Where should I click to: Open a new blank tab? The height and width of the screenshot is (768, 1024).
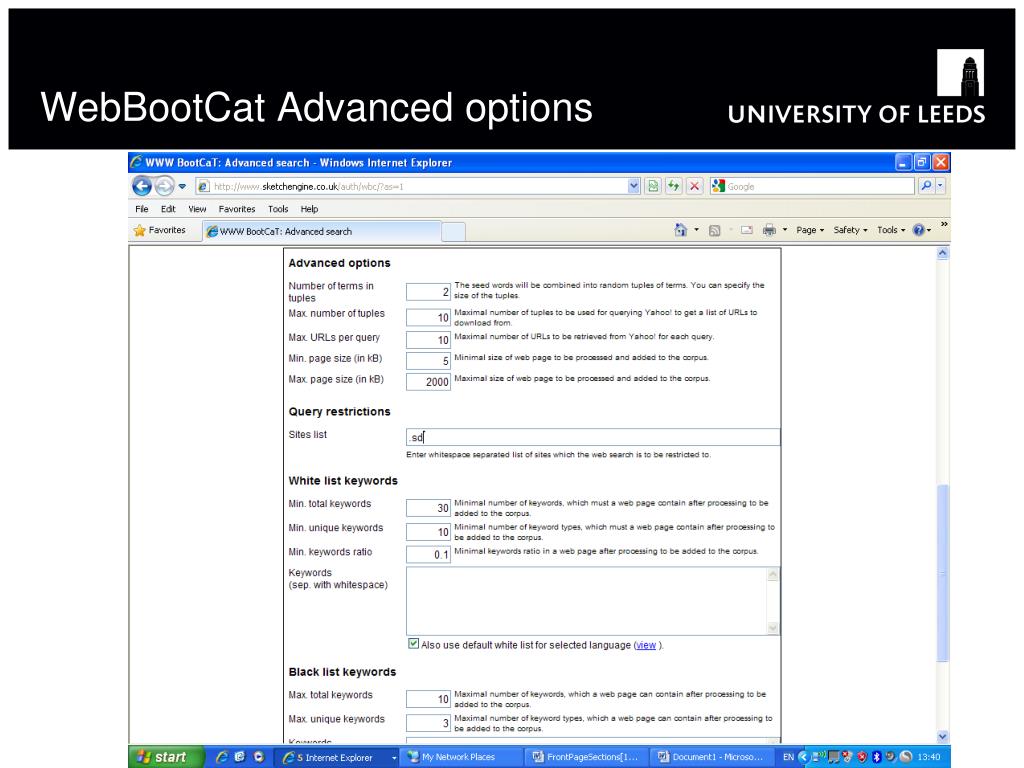[x=454, y=232]
